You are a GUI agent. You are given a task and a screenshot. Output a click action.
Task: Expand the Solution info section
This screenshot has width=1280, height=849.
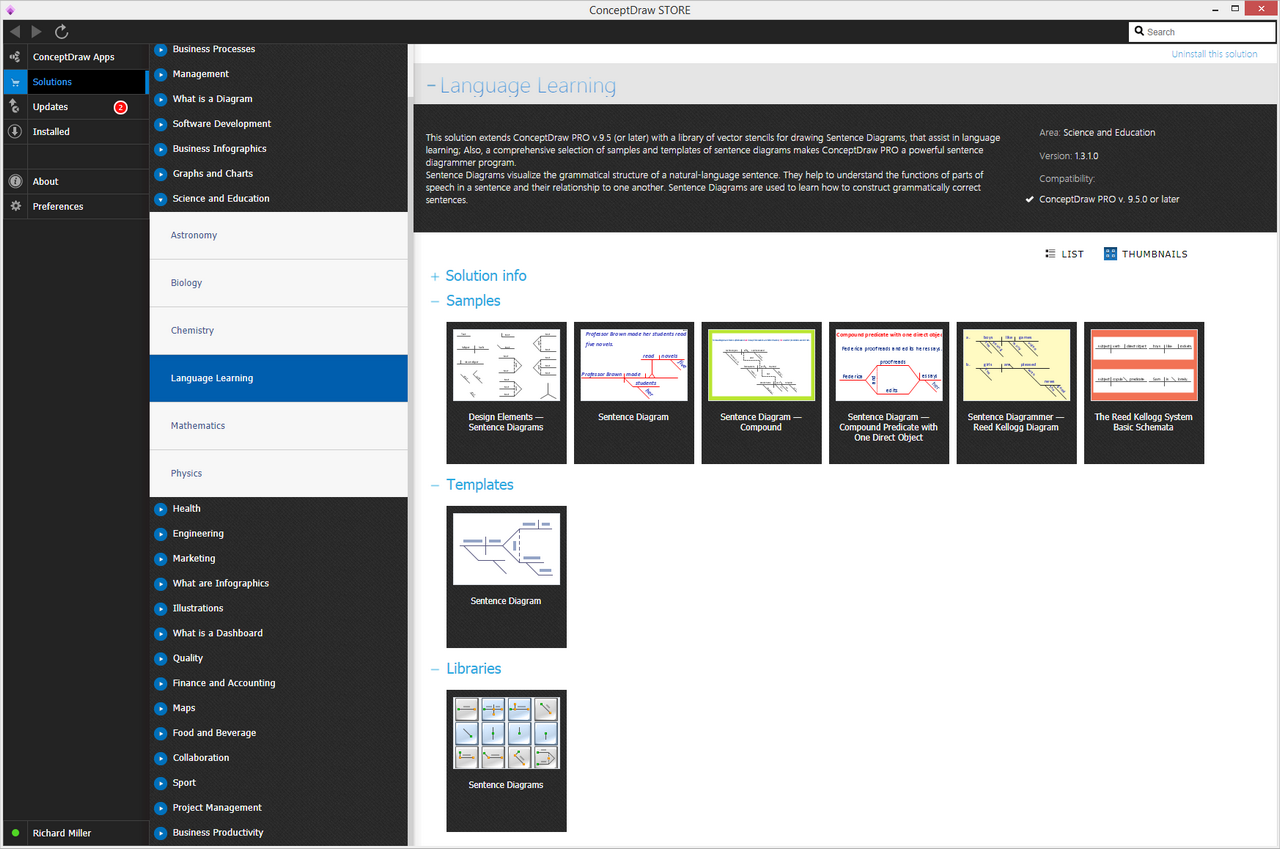click(x=435, y=276)
